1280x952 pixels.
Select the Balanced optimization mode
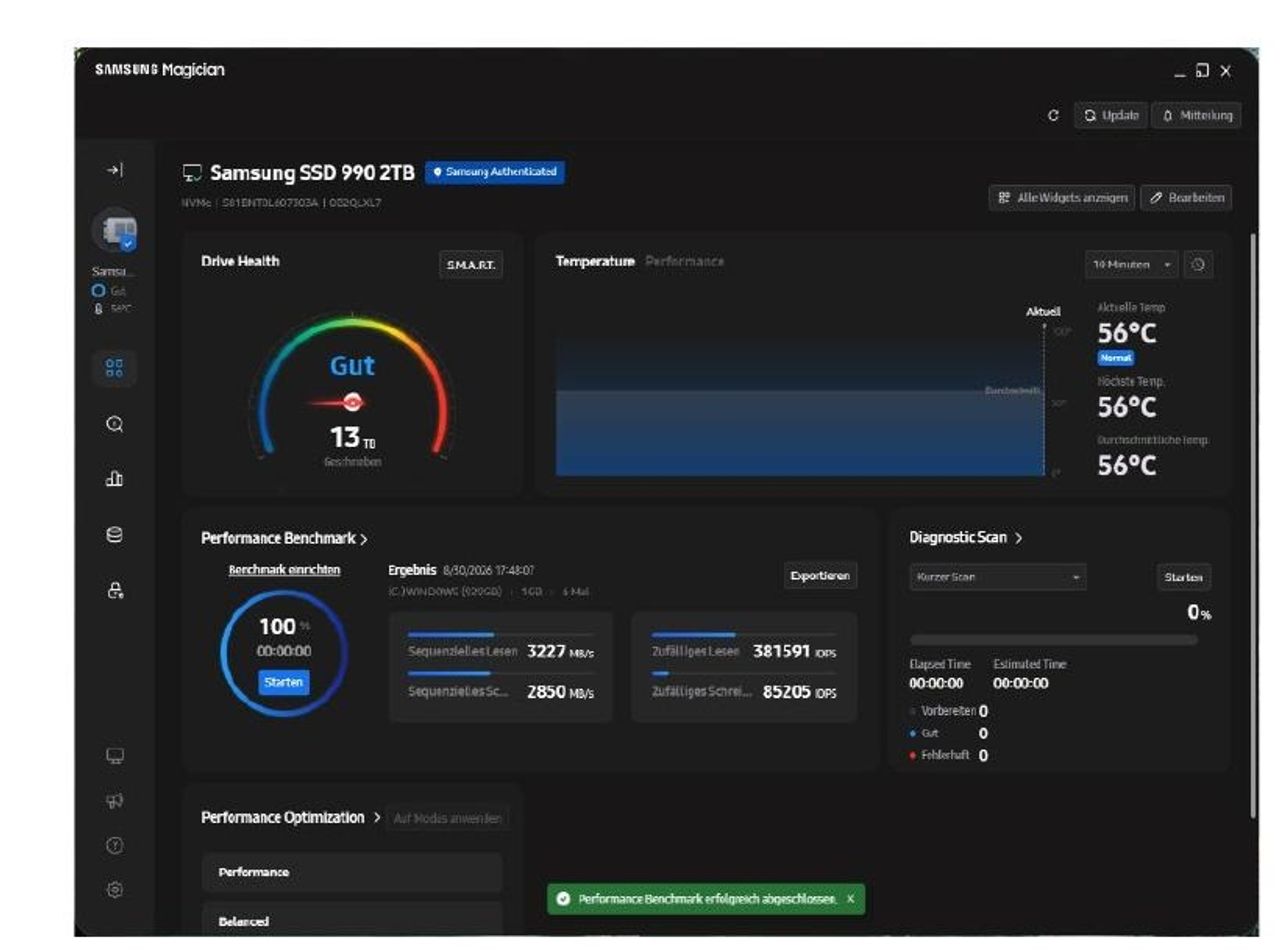coord(352,920)
